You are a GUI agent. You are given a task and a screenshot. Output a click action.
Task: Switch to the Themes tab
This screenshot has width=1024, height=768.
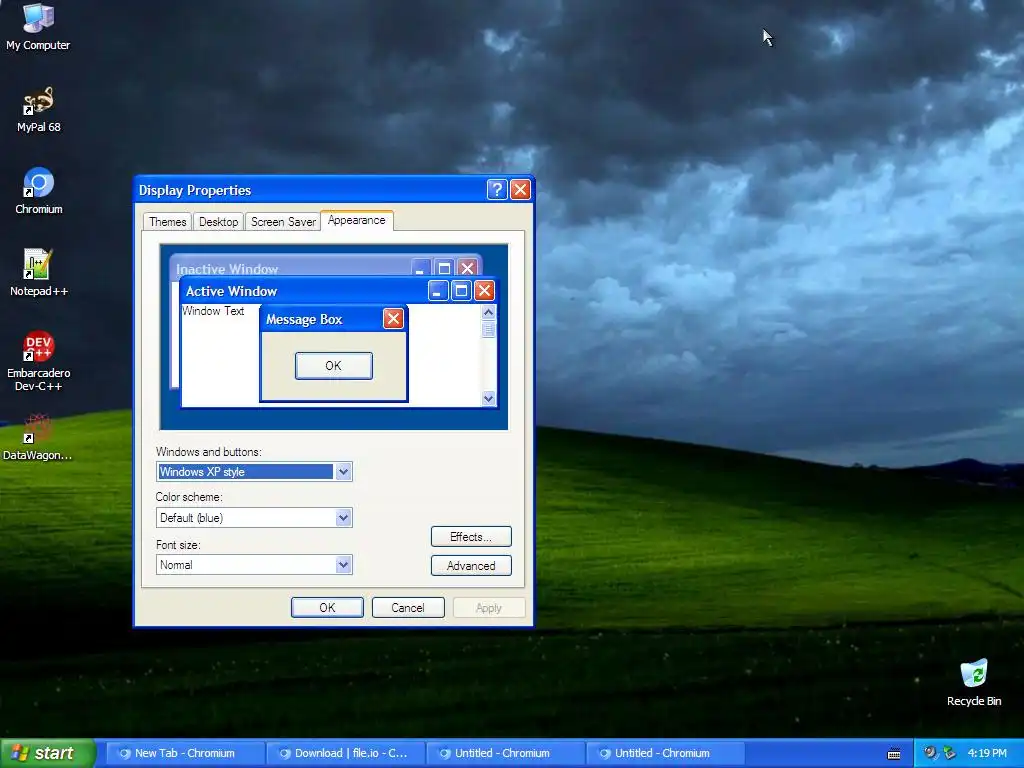[167, 222]
